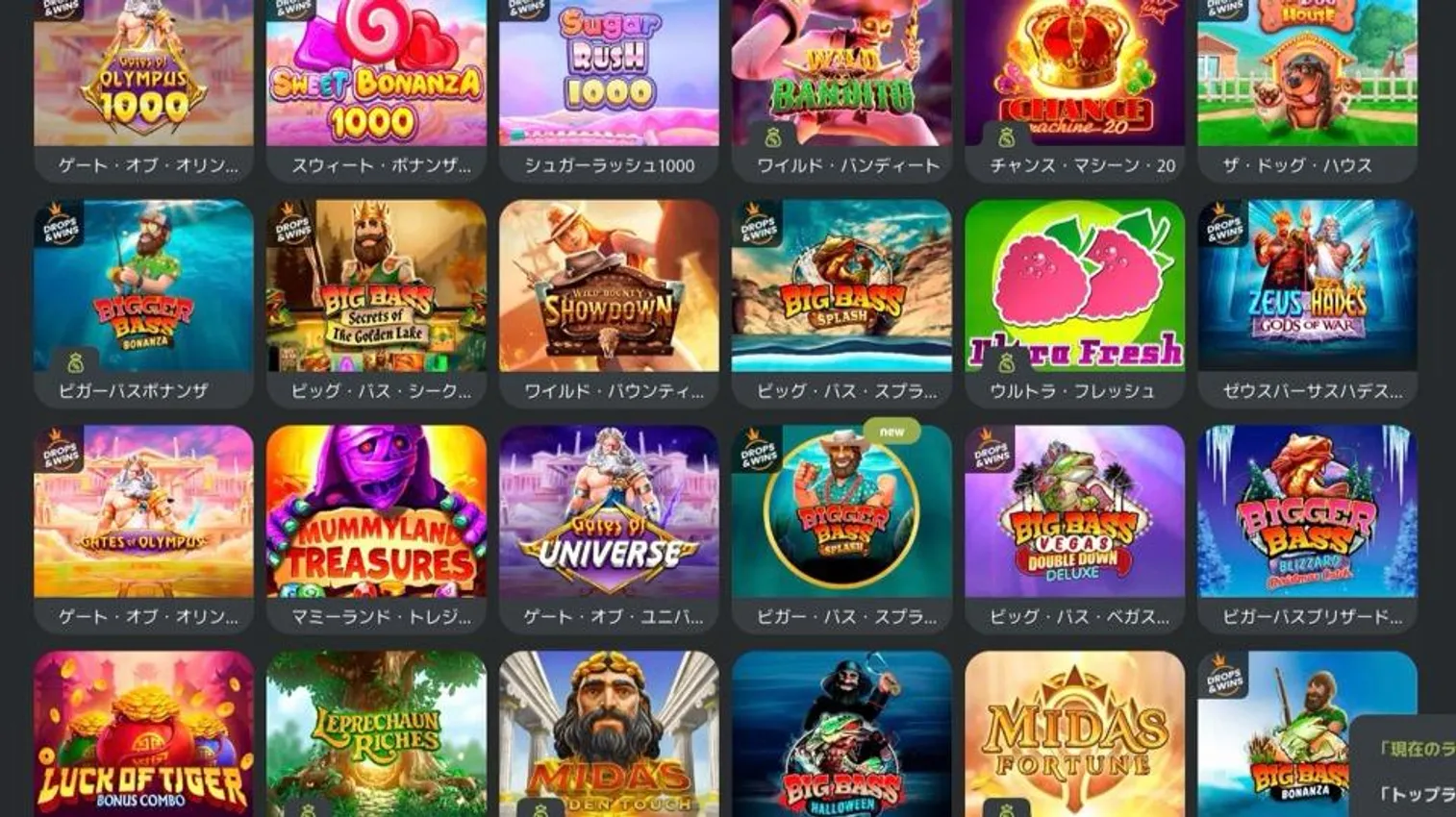Open the Midas Fortune game thumbnail
Viewport: 1456px width, 817px height.
coord(1074,734)
